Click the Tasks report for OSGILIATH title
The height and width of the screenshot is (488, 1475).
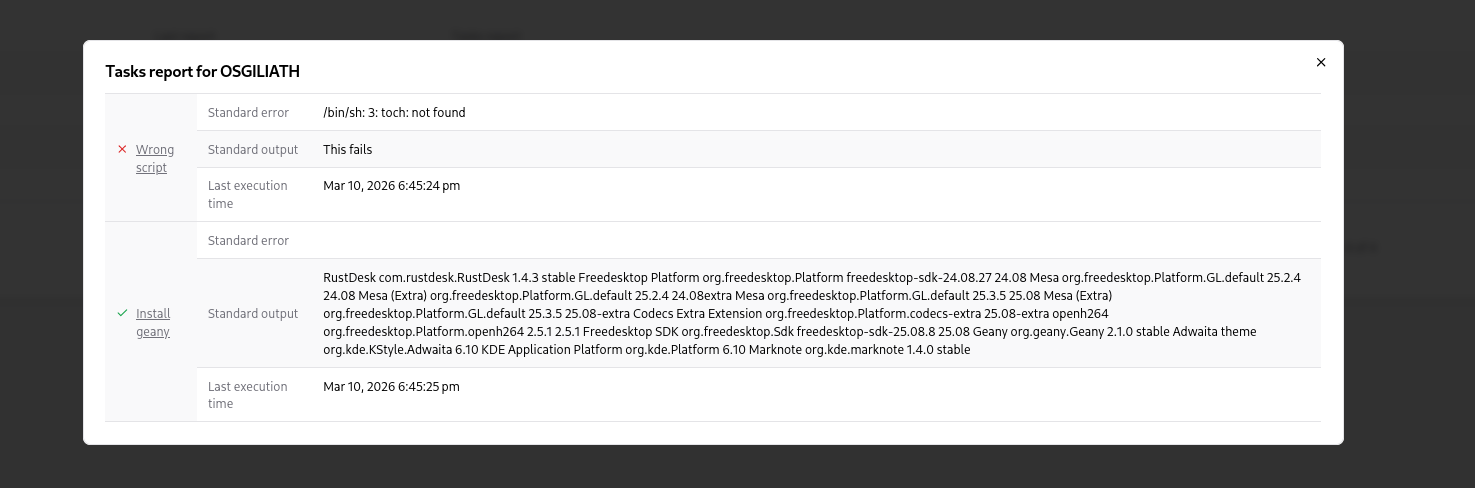point(203,72)
